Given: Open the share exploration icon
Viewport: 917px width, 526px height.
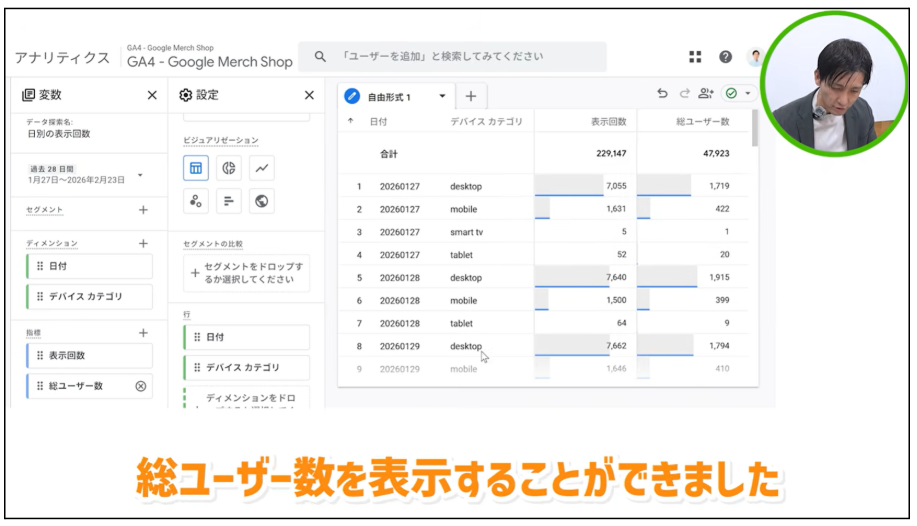Looking at the screenshot, I should point(706,93).
